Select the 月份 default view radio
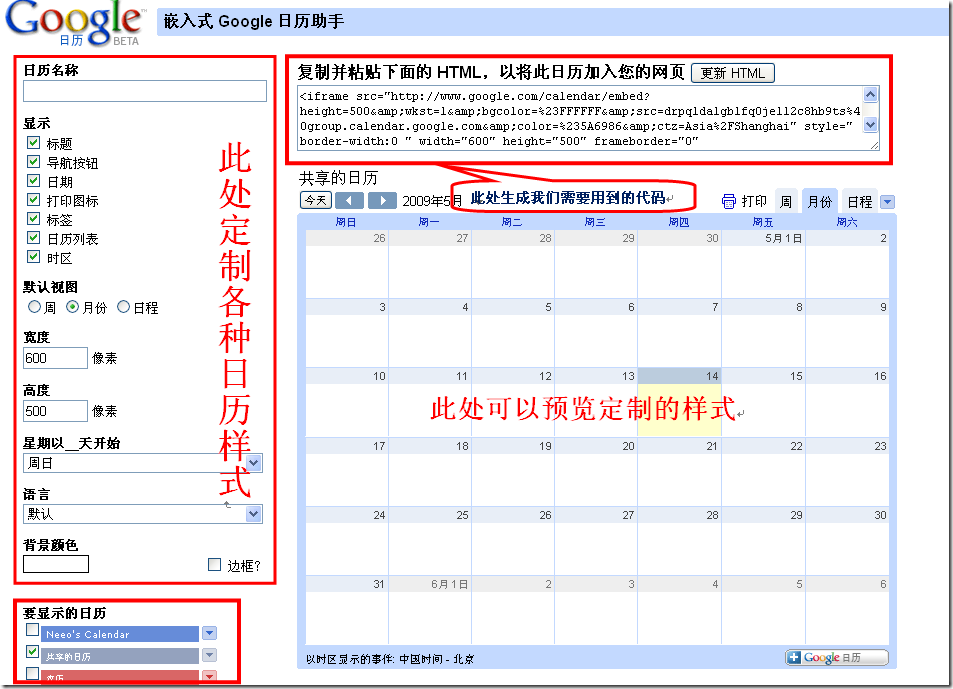The width and height of the screenshot is (953, 689). point(72,307)
